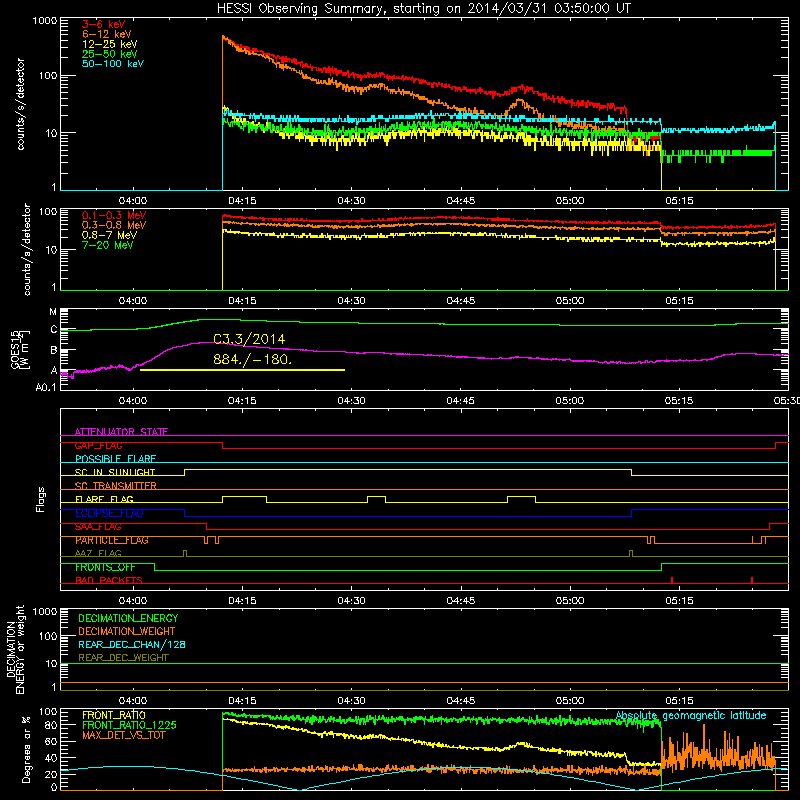Click the Flags panel axis label
800x800 pixels.
click(41, 499)
